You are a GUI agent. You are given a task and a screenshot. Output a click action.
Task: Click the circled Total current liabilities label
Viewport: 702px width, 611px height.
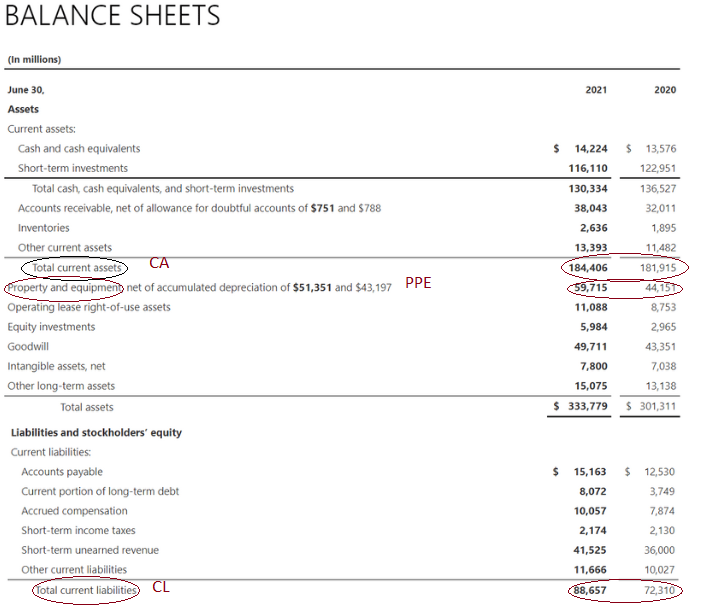[x=86, y=590]
